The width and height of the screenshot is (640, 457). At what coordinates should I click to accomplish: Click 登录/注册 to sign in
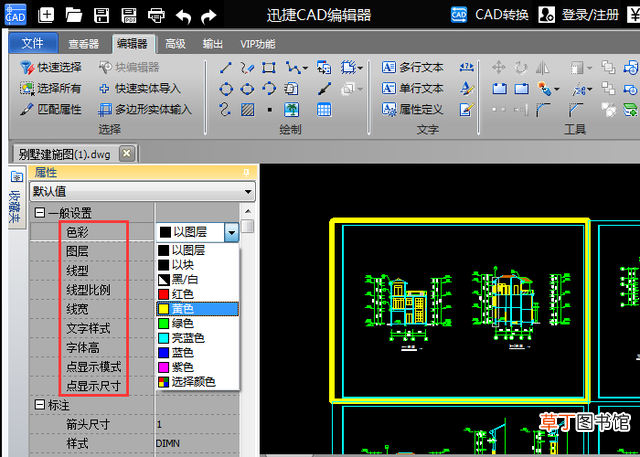coord(578,15)
